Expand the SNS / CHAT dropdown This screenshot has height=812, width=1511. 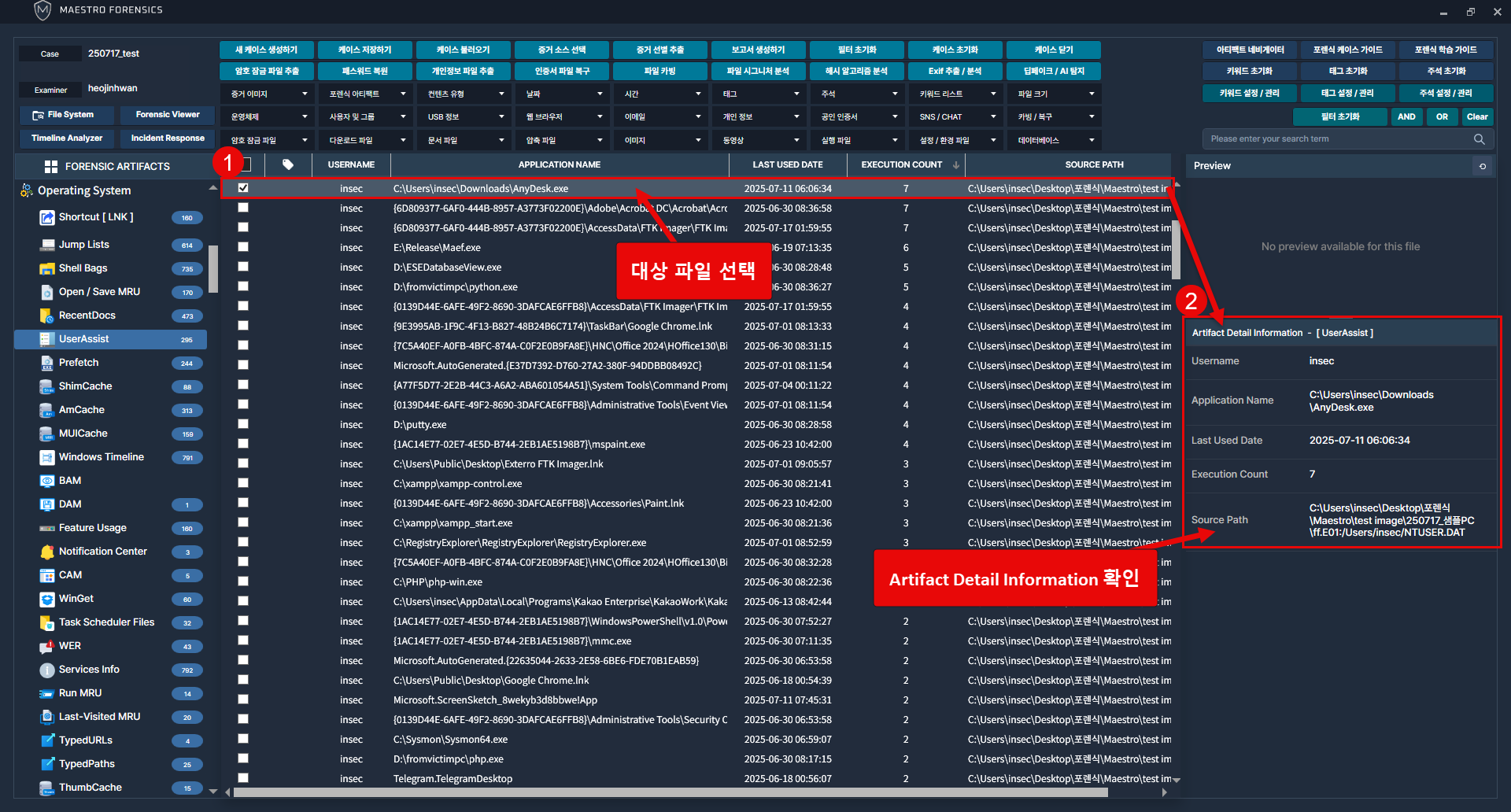coord(956,117)
